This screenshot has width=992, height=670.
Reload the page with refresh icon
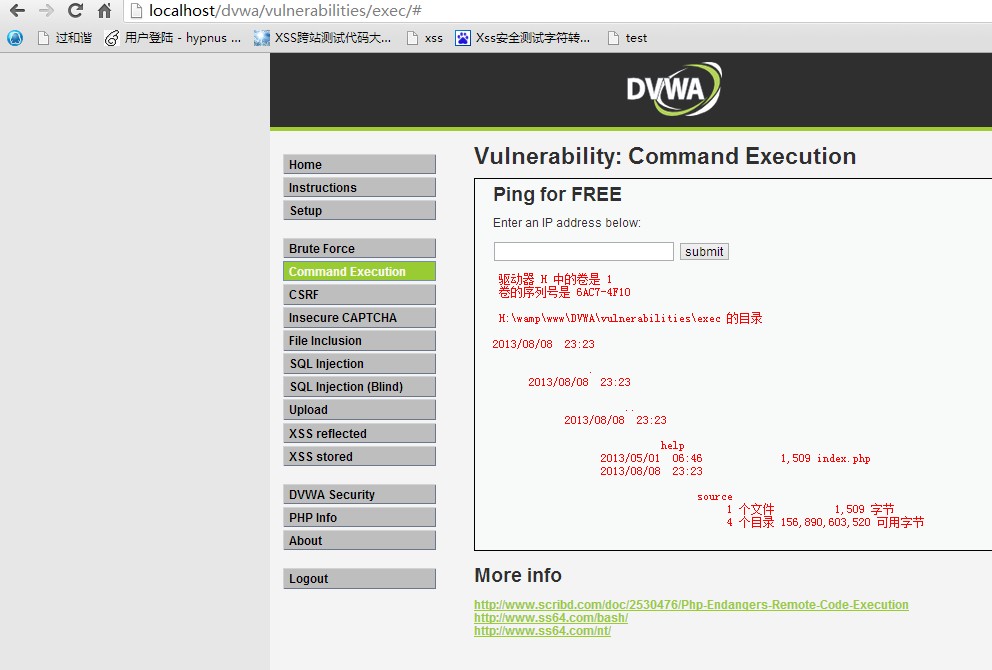tap(75, 10)
